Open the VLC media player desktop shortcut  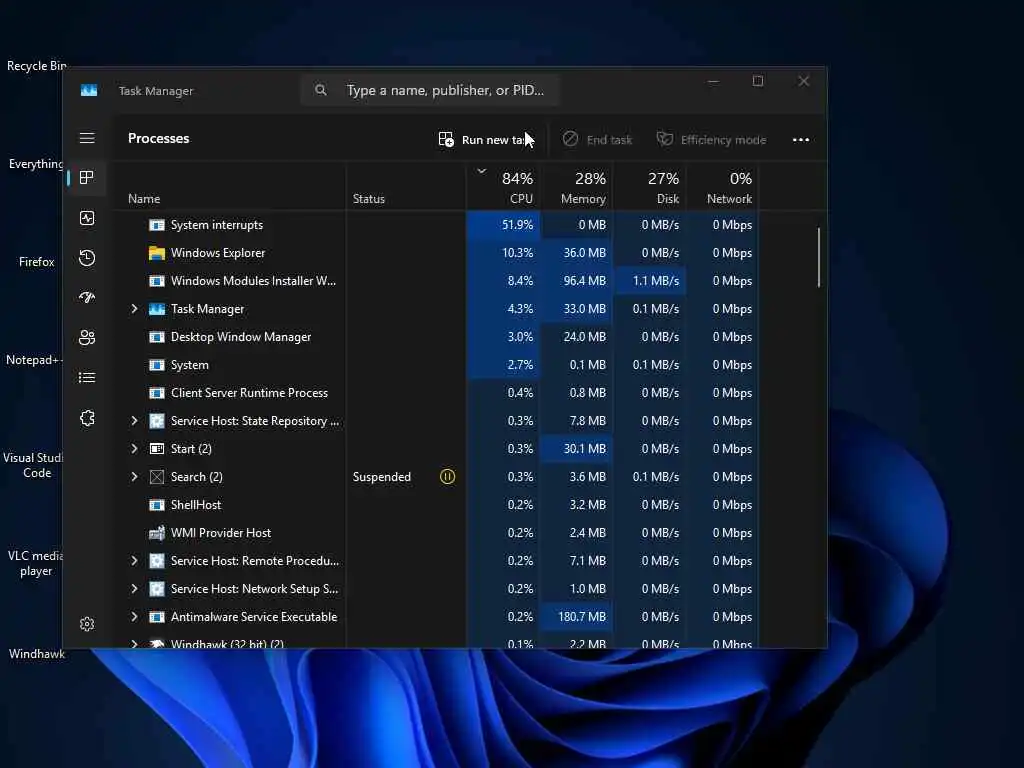(35, 563)
